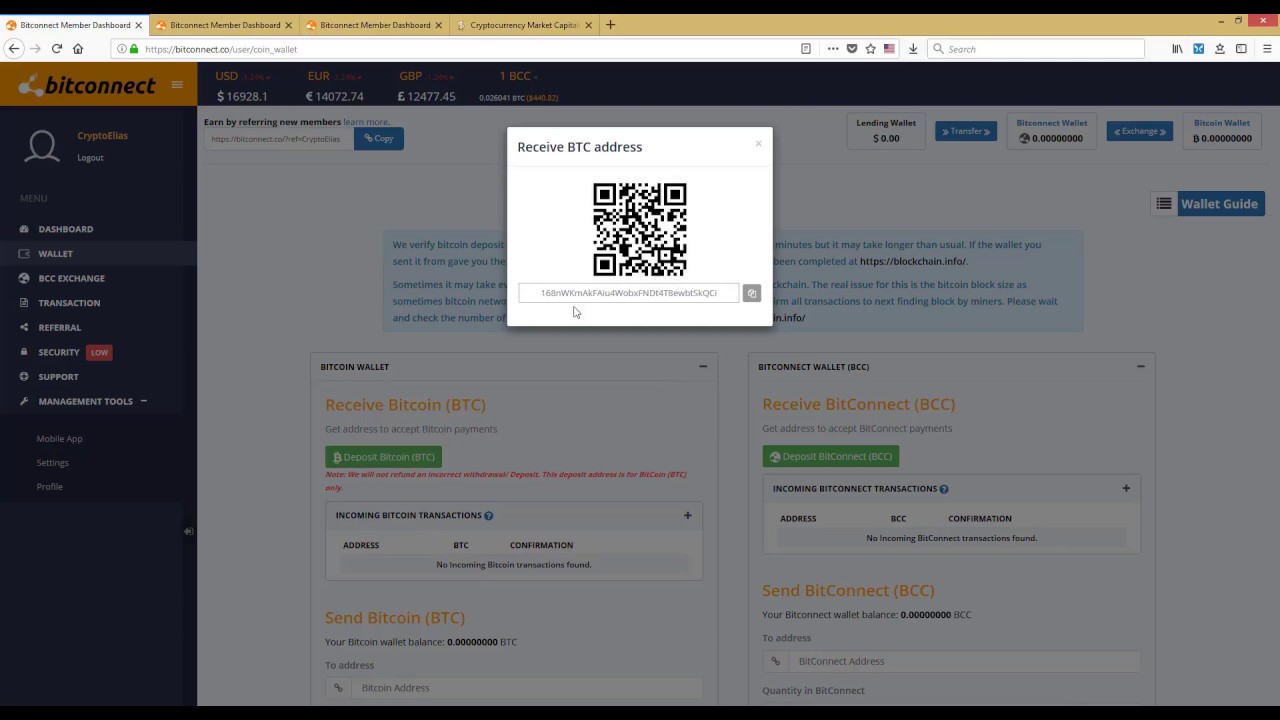Open Profile under Management Tools
Image resolution: width=1280 pixels, height=720 pixels.
[50, 486]
